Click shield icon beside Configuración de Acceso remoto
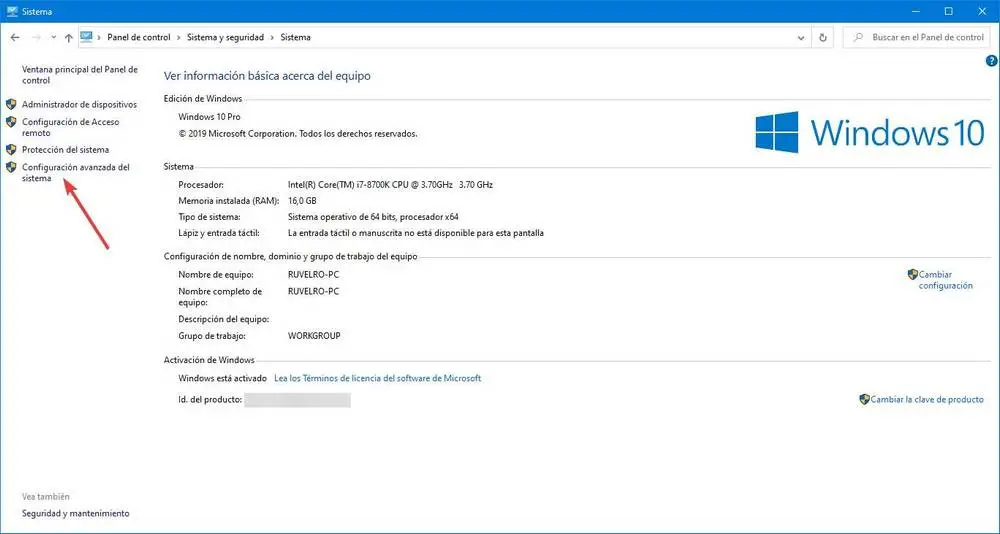 point(11,121)
